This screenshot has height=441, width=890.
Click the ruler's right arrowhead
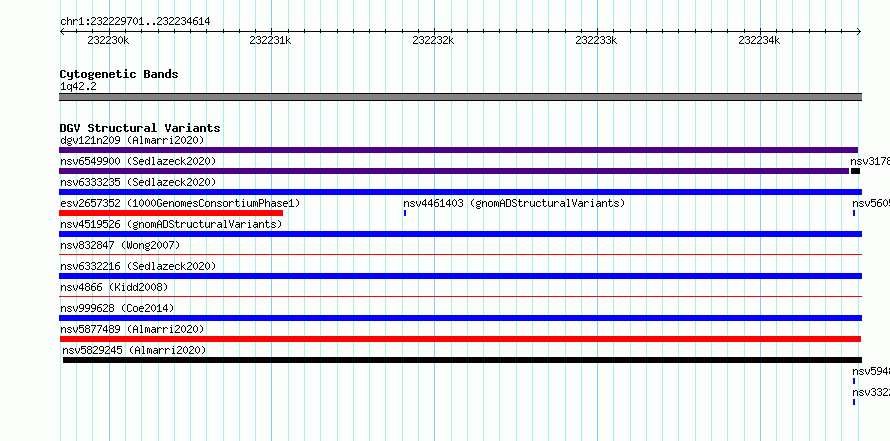859,32
